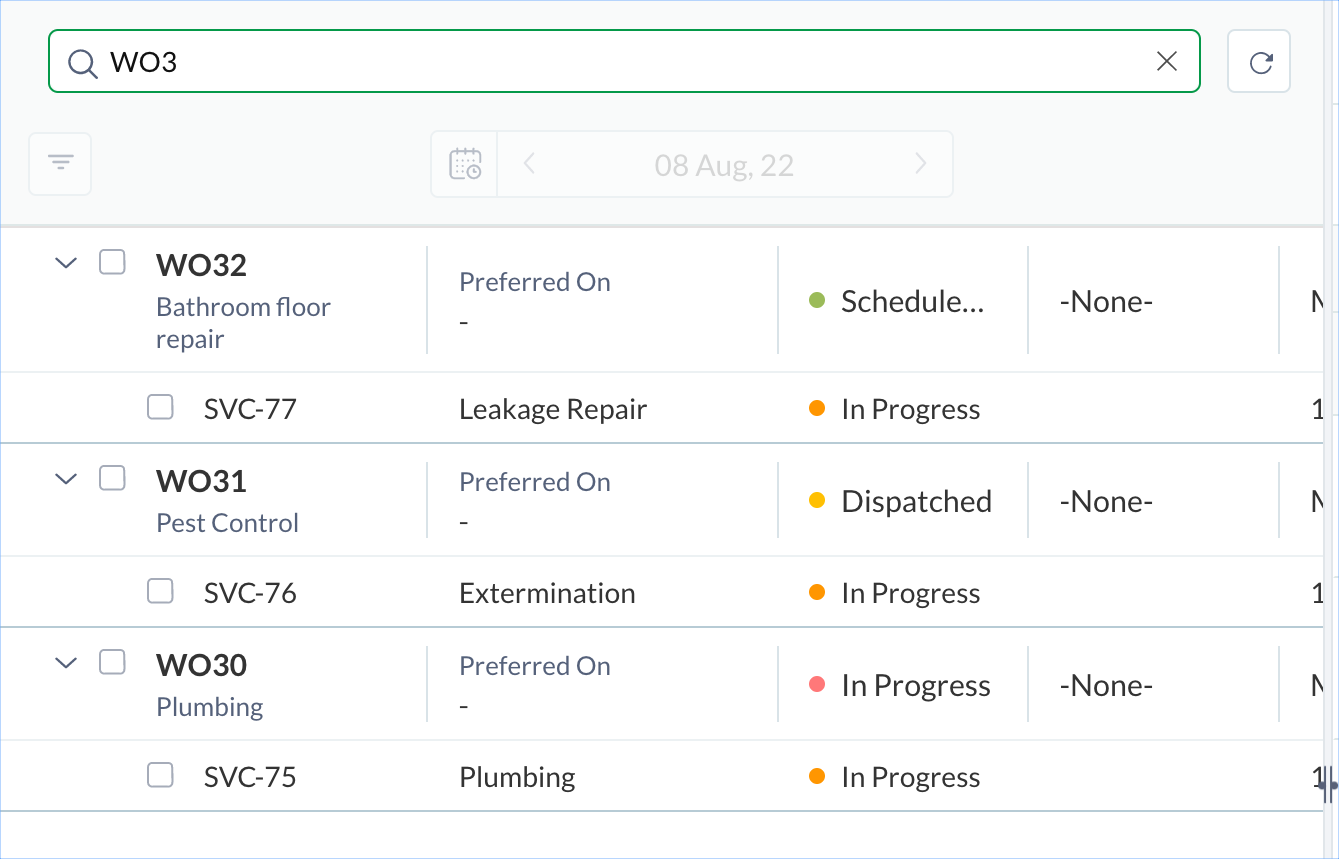The image size is (1339, 859).
Task: Open the filter options icon
Action: [x=61, y=163]
